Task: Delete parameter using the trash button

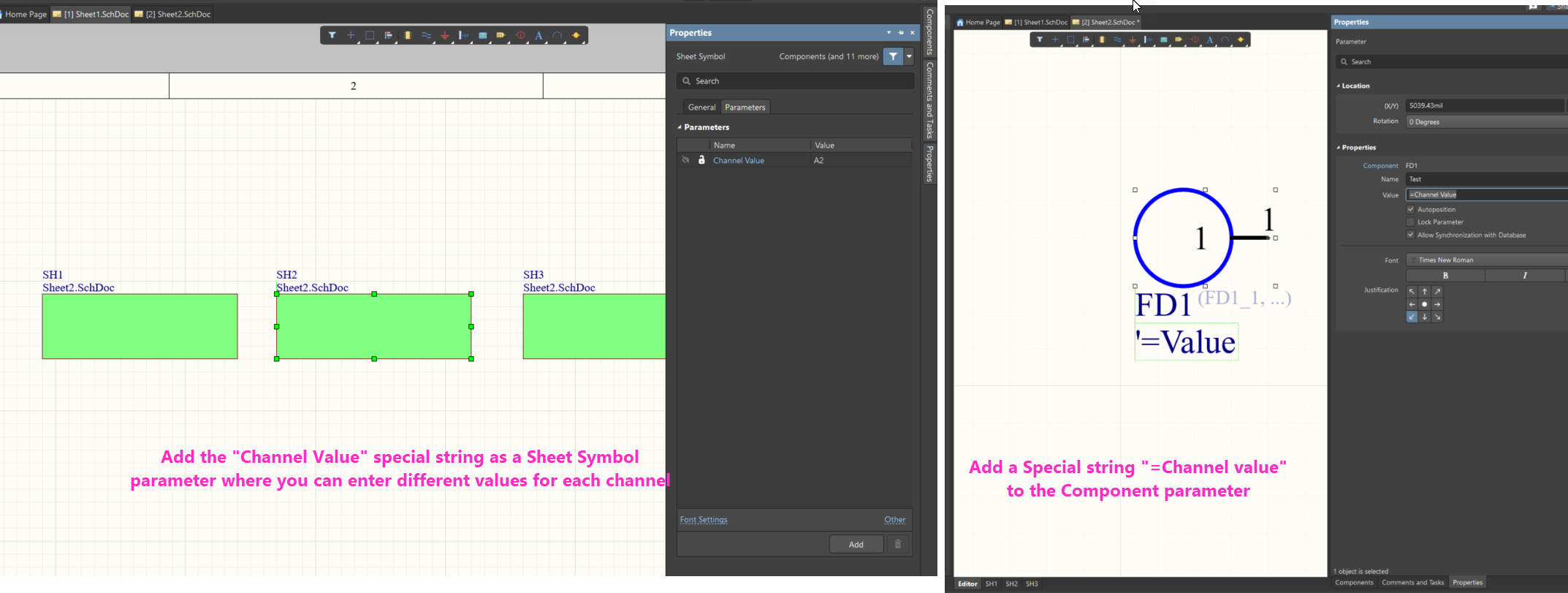Action: pyautogui.click(x=898, y=544)
